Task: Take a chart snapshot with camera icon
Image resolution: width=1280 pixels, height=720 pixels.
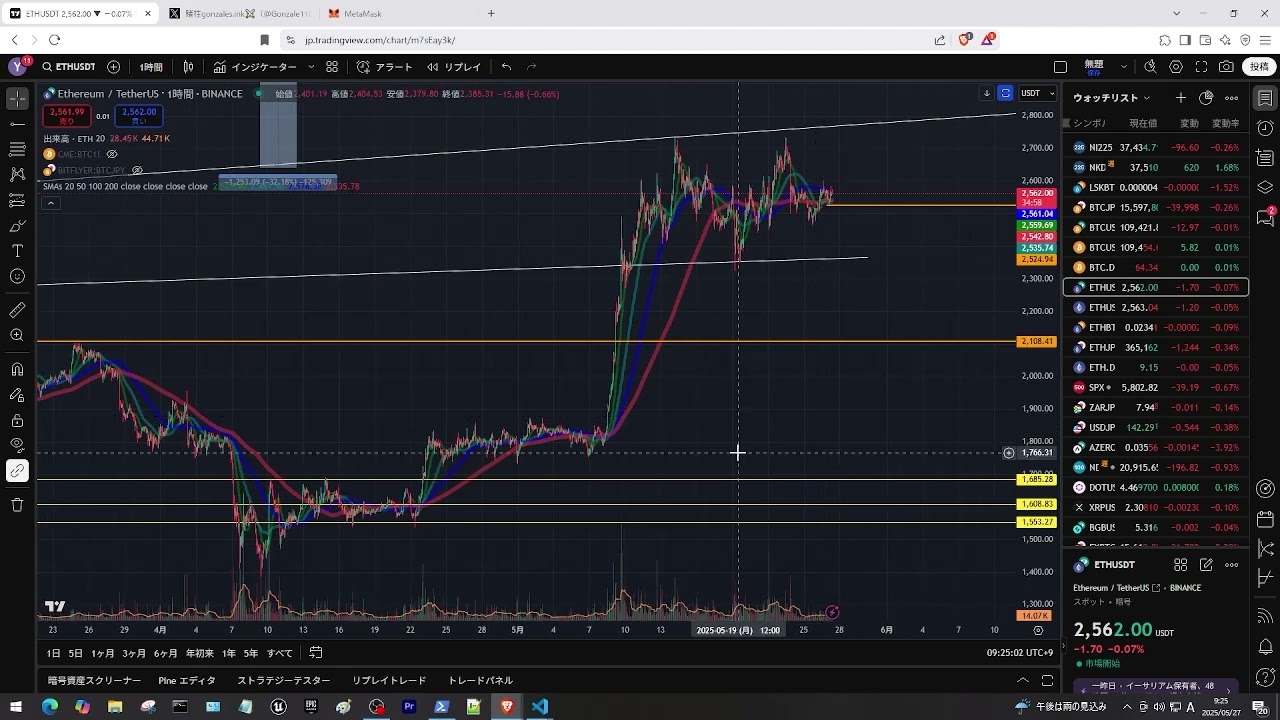Action: (x=1226, y=67)
